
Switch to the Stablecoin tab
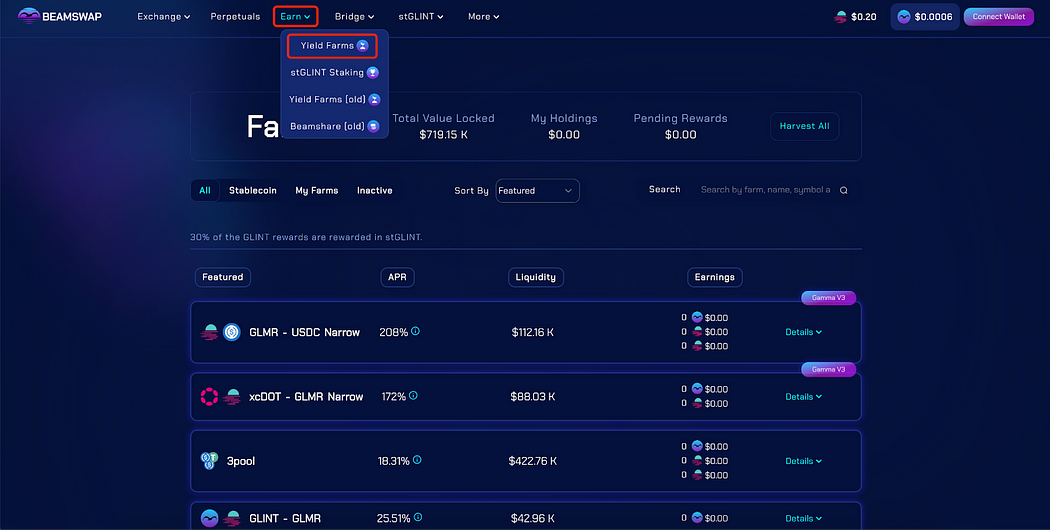pyautogui.click(x=252, y=190)
